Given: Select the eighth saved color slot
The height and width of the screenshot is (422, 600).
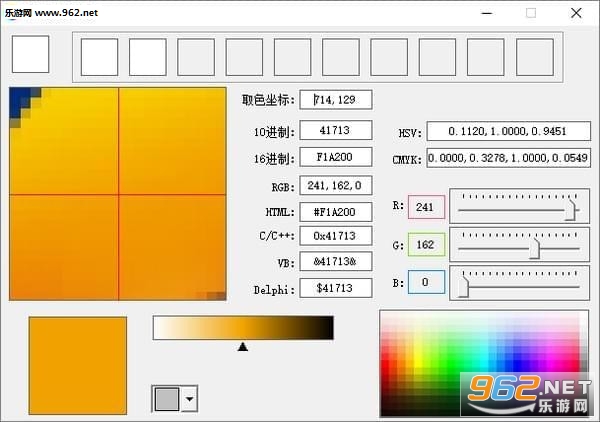Looking at the screenshot, I should coord(437,57).
